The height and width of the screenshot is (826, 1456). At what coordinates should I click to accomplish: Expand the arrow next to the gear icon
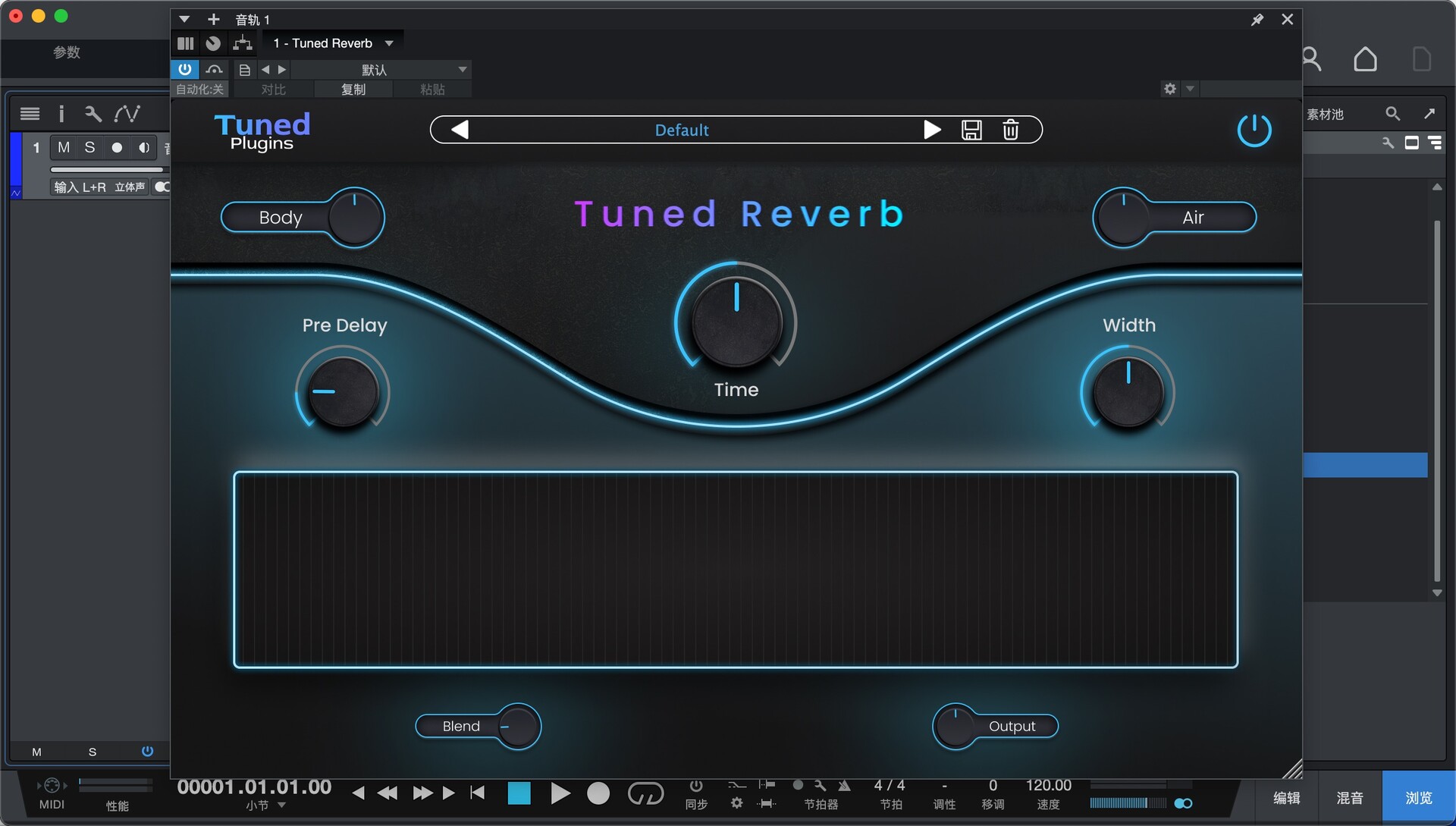1190,89
